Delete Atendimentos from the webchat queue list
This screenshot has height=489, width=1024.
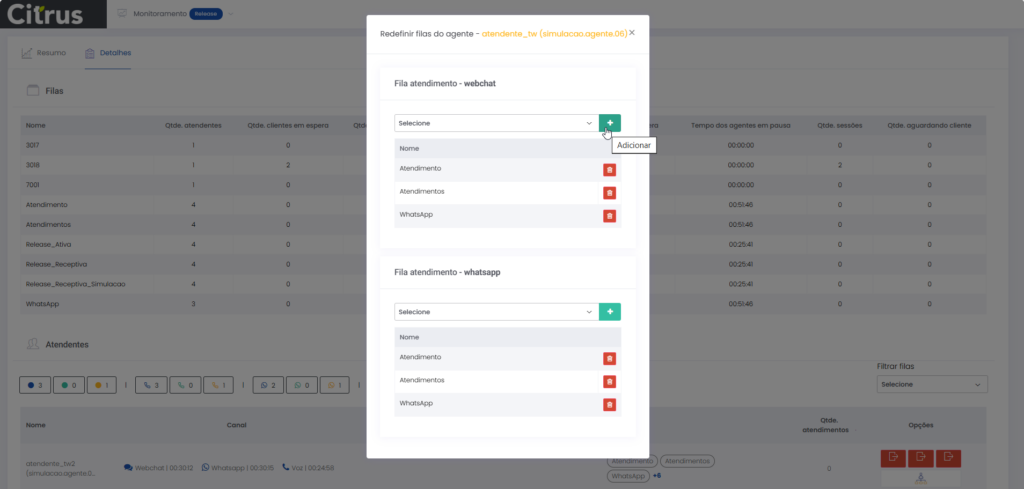click(609, 193)
